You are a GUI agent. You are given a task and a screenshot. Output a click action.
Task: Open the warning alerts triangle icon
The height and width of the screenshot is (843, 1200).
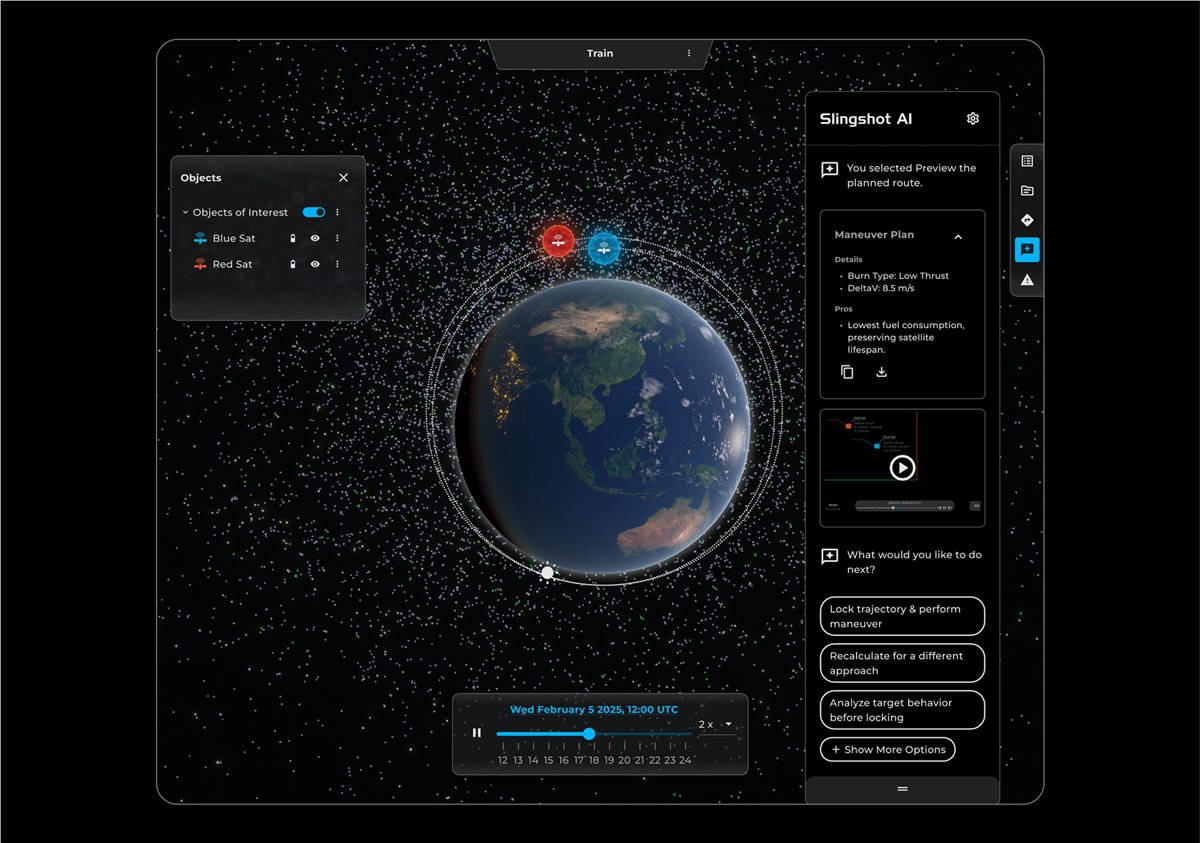[x=1027, y=280]
